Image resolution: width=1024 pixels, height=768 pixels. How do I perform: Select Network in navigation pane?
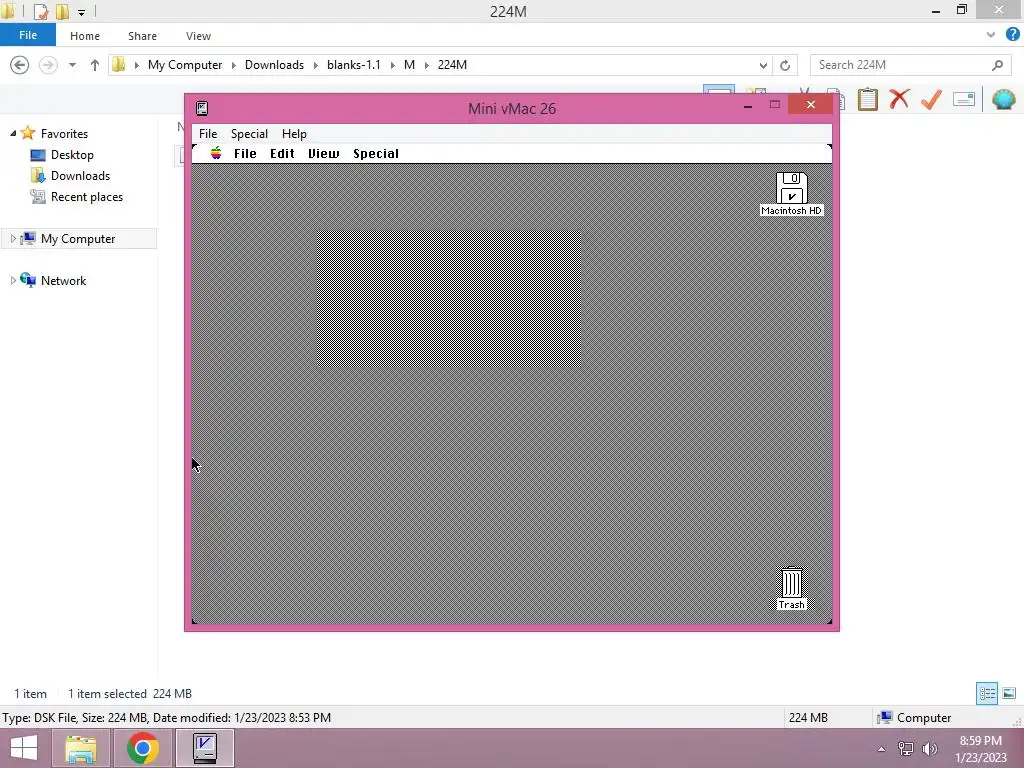tap(63, 280)
